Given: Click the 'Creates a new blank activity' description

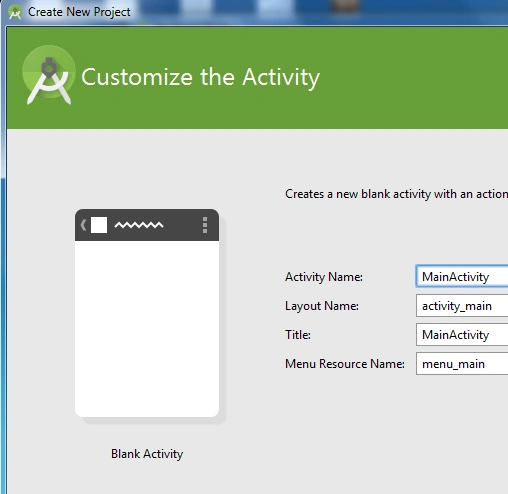Looking at the screenshot, I should [x=396, y=194].
